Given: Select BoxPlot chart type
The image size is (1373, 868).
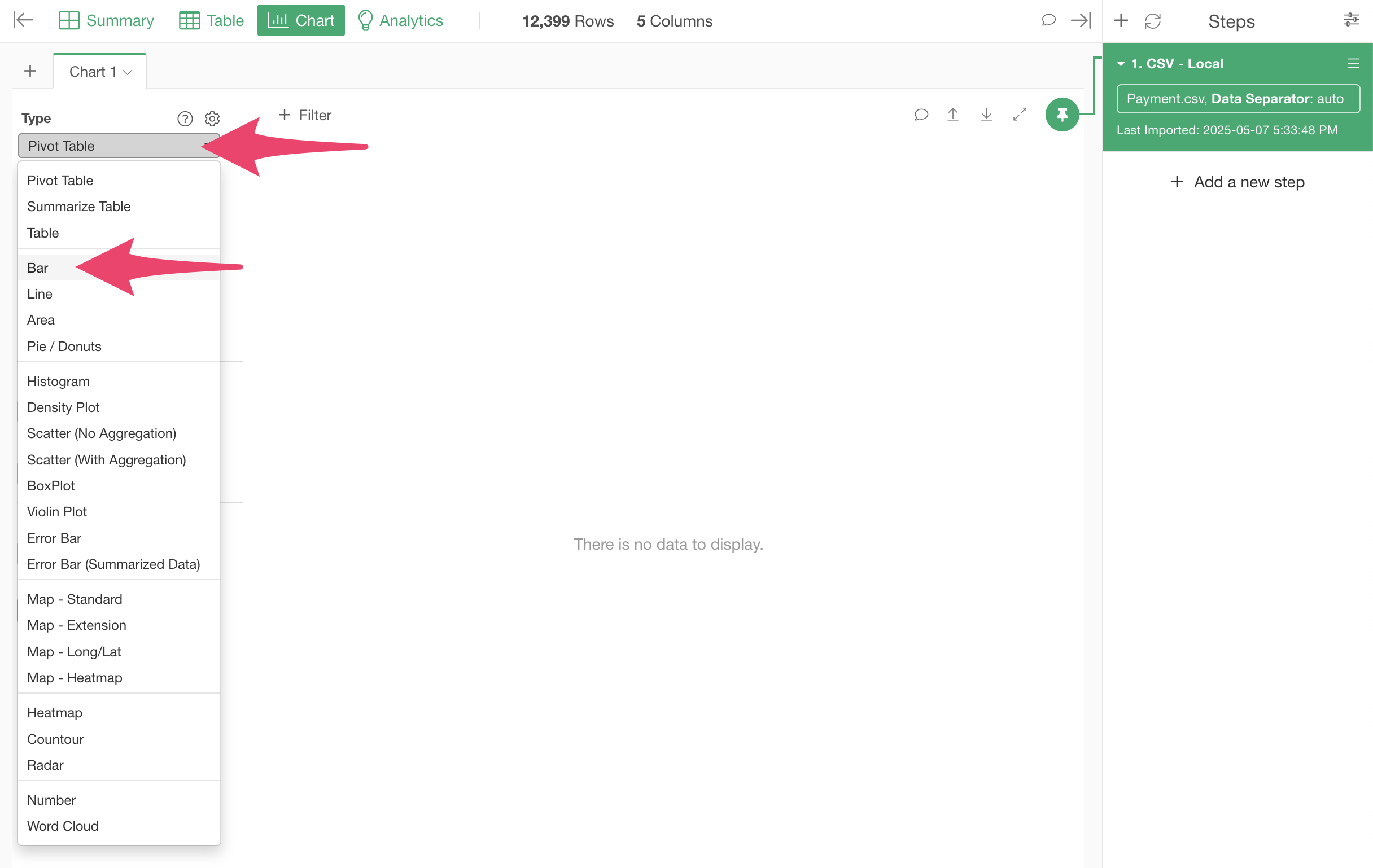Looking at the screenshot, I should click(x=119, y=486).
